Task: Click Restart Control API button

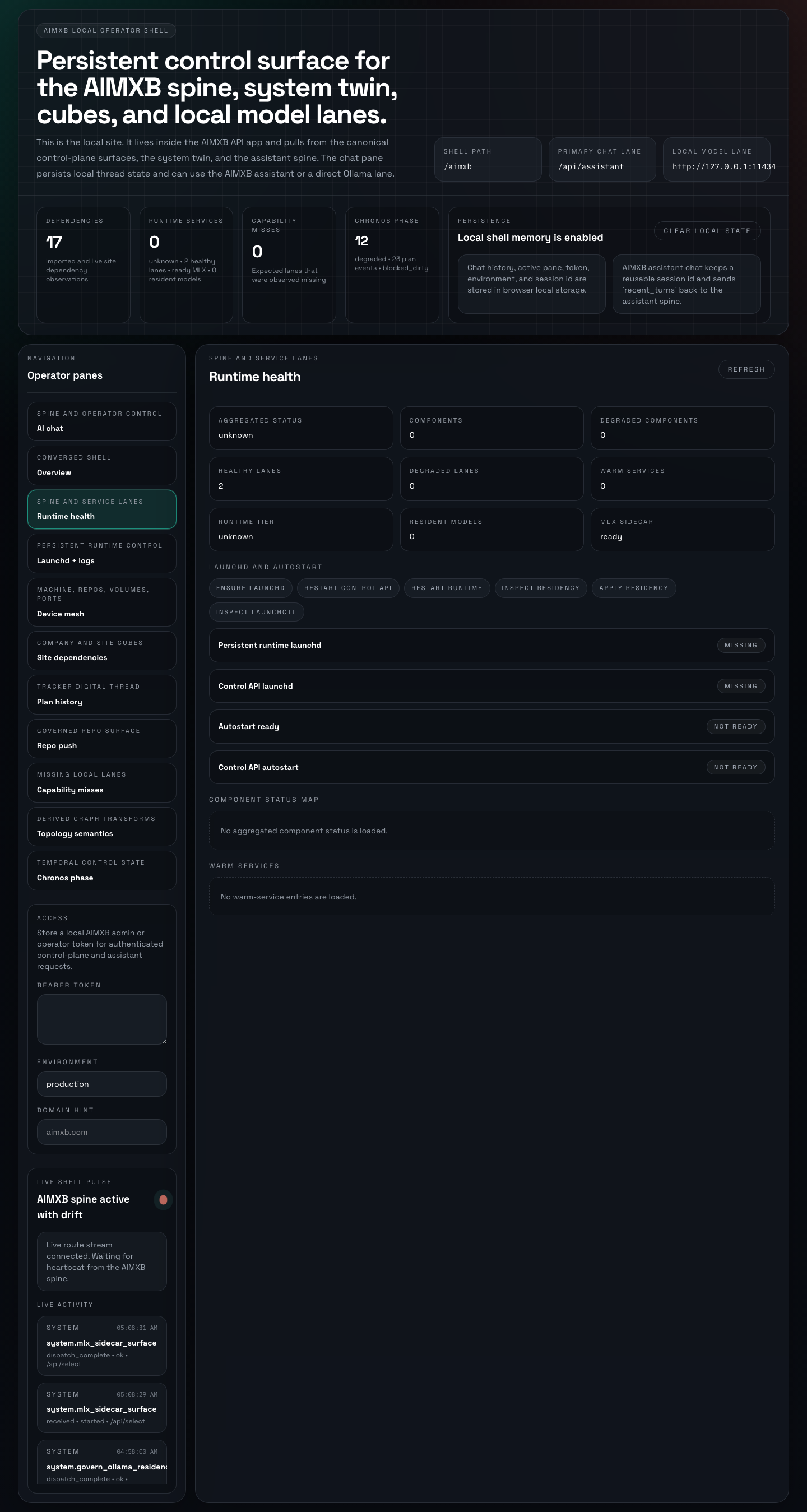Action: click(348, 588)
